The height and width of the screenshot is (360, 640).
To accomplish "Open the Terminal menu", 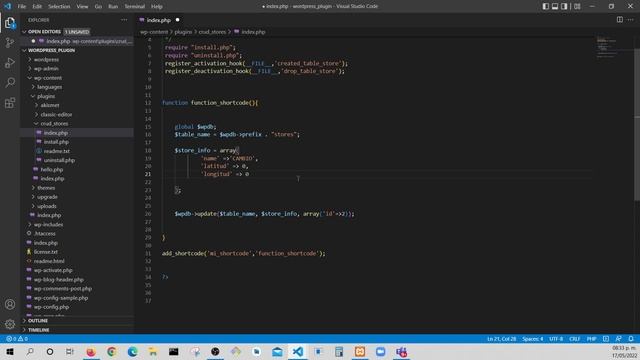I will (x=135, y=7).
